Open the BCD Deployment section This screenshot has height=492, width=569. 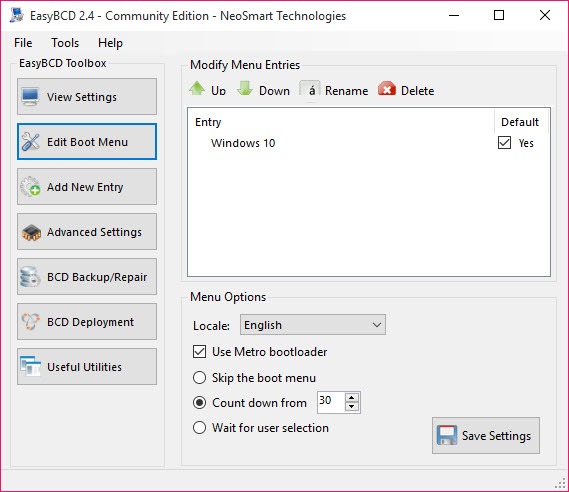click(x=87, y=322)
